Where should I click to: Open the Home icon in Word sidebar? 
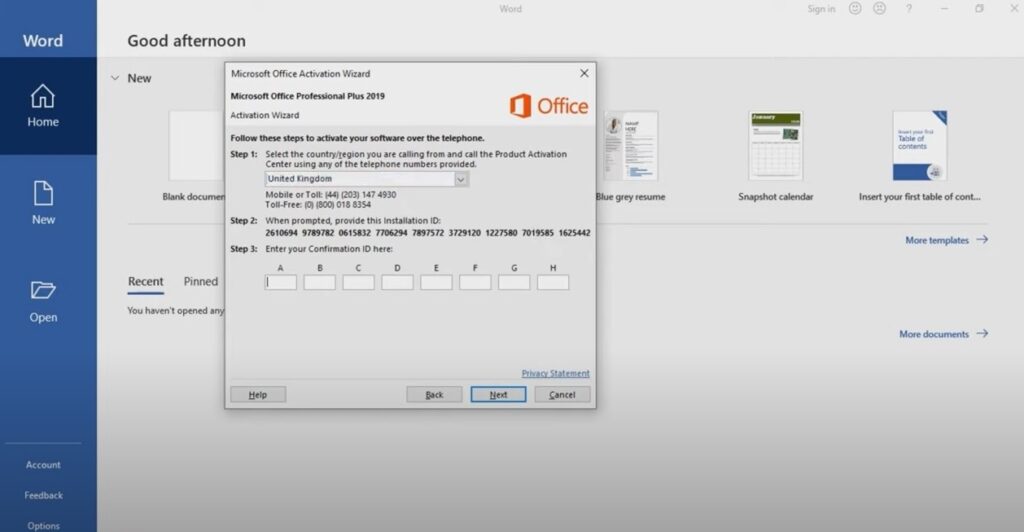(42, 97)
